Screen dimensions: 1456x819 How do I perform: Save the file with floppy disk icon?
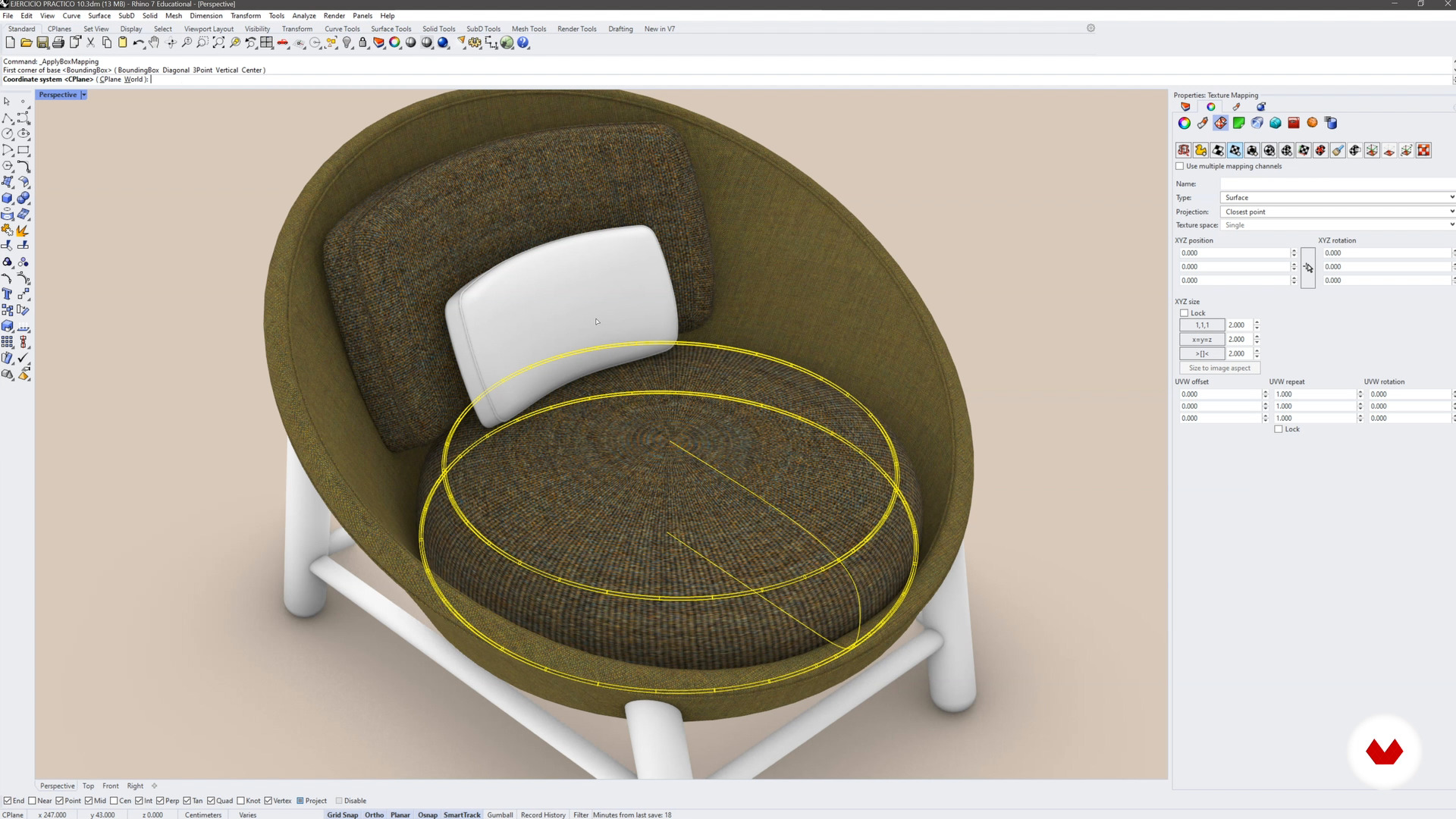tap(42, 43)
